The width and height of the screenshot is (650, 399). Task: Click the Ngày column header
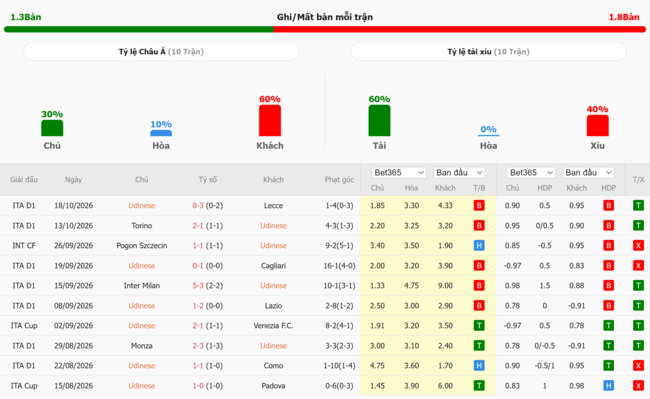(73, 179)
